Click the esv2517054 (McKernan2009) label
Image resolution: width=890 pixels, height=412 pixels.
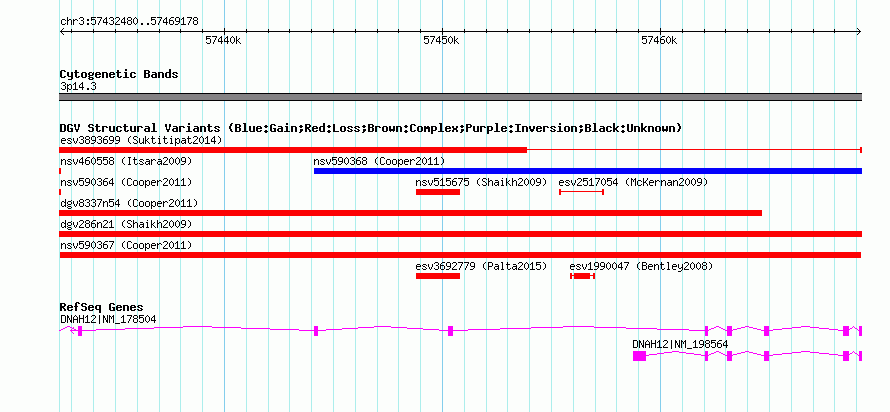point(633,182)
